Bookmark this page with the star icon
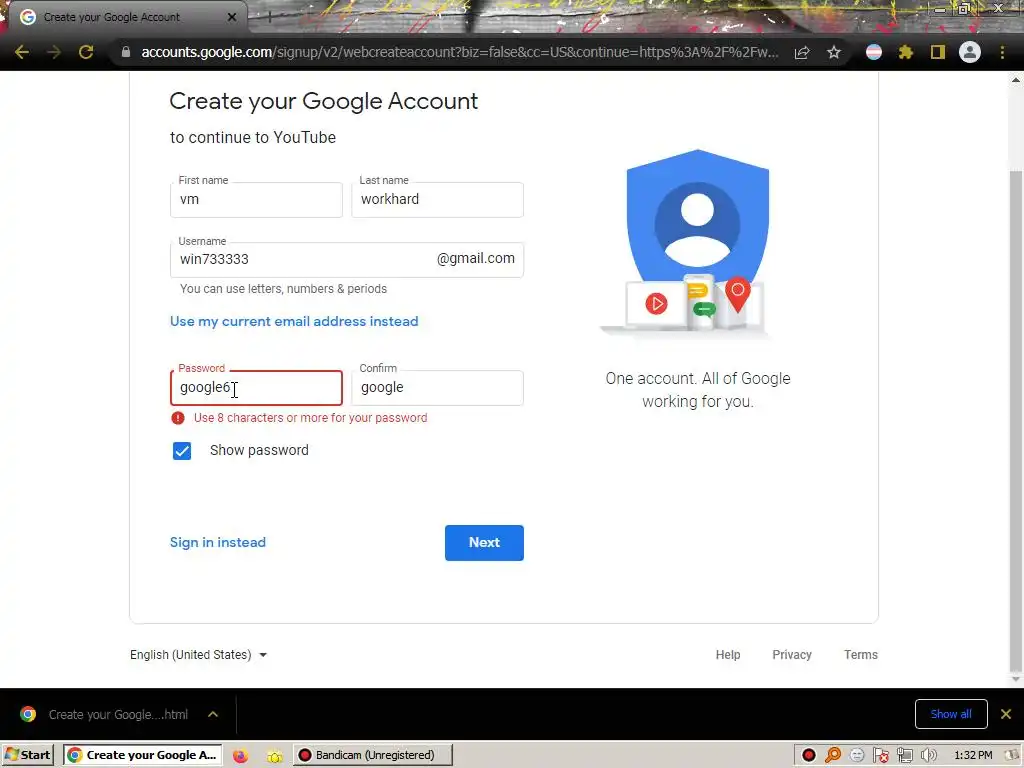This screenshot has height=768, width=1024. (834, 52)
